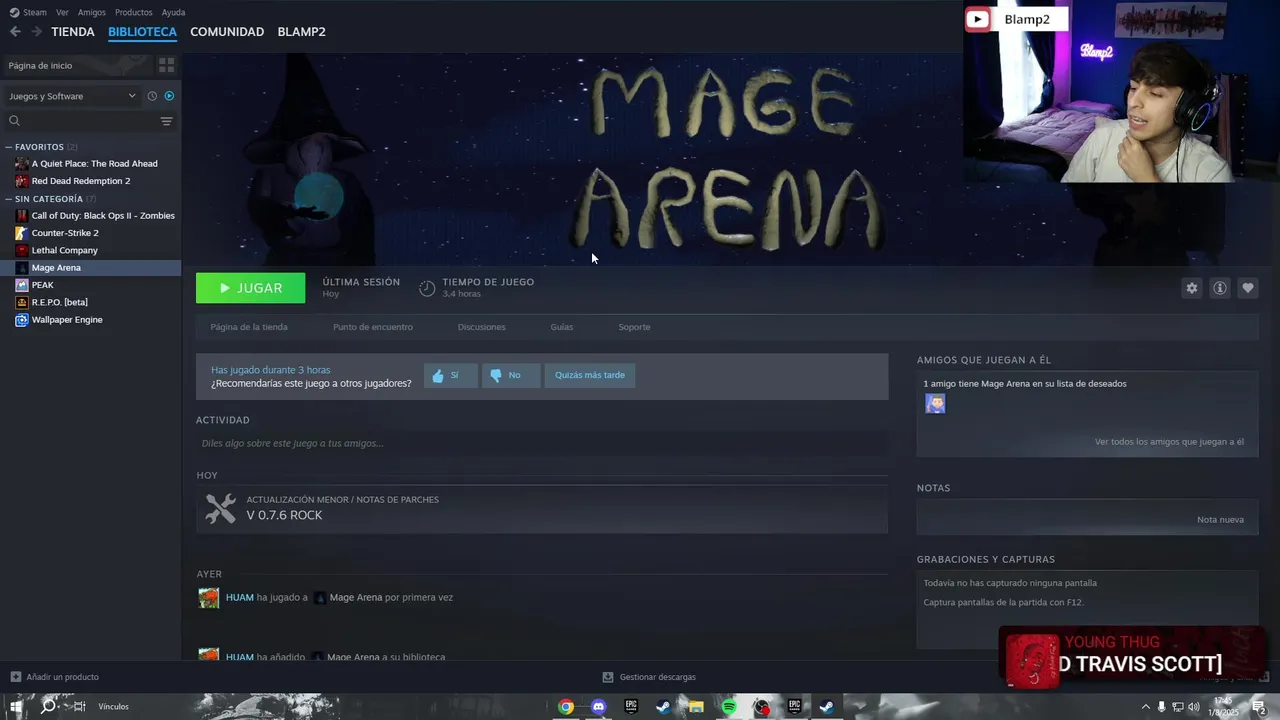Open advanced filters icon beside library search
The width and height of the screenshot is (1280, 720).
point(166,121)
